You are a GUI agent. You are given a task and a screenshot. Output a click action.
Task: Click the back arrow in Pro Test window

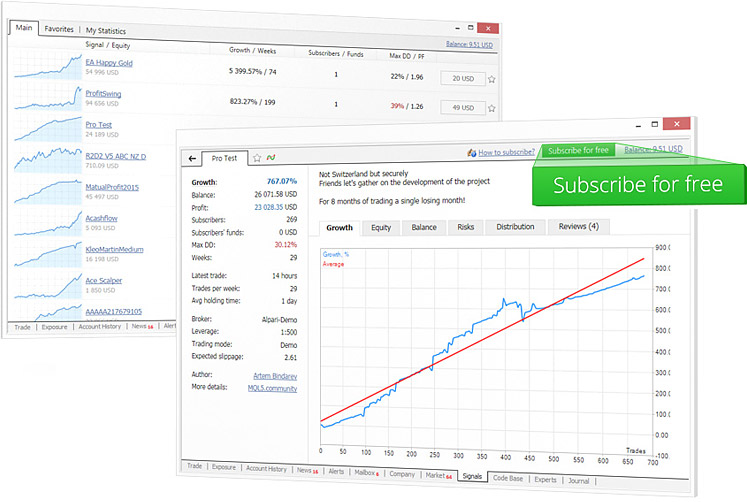pyautogui.click(x=192, y=158)
